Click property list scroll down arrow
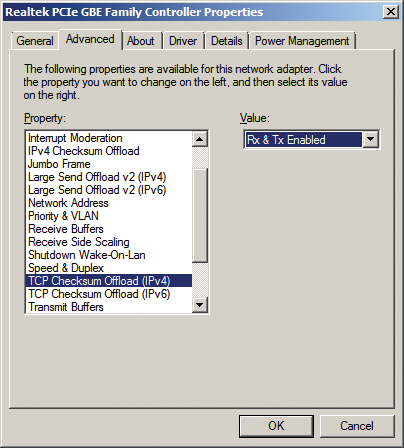 pyautogui.click(x=200, y=304)
